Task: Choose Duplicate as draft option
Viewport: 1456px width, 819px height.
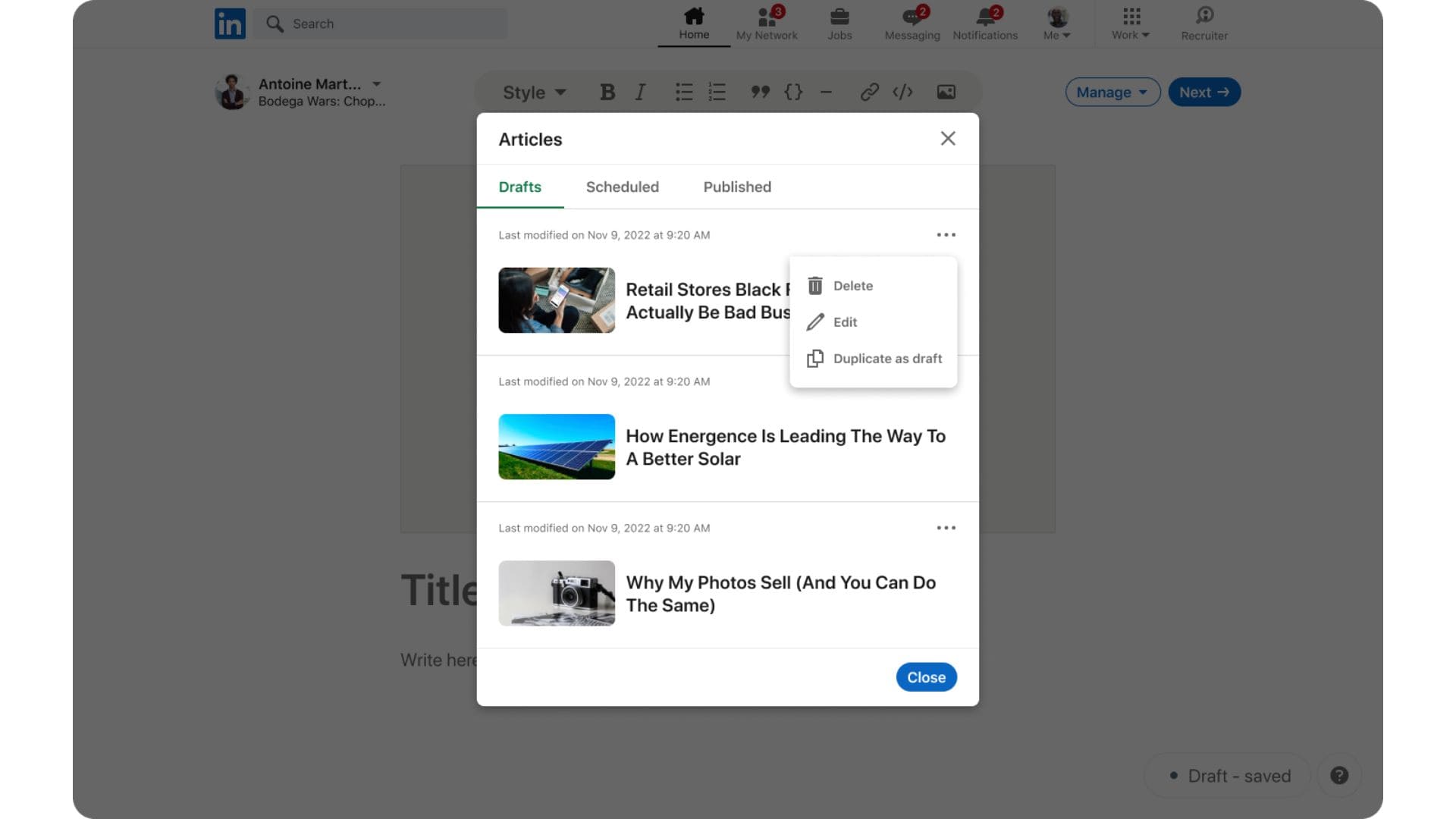Action: [886, 359]
